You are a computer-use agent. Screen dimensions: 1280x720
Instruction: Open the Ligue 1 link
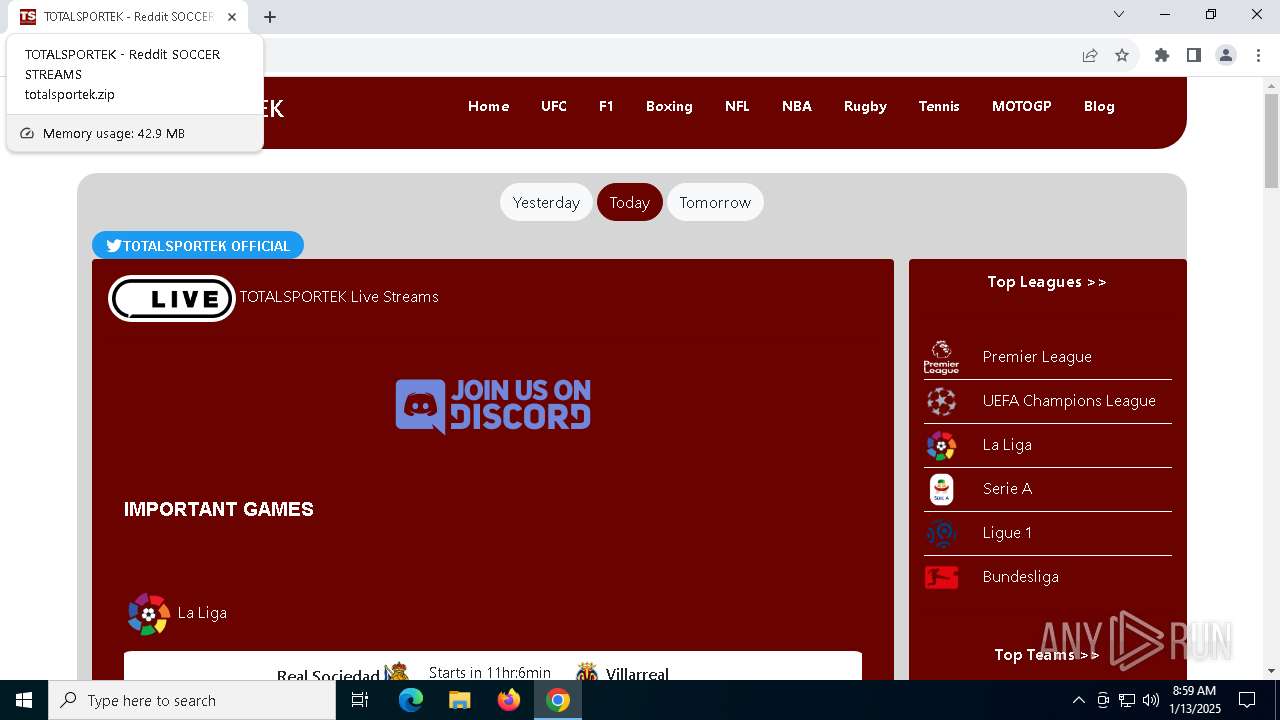tap(1007, 533)
